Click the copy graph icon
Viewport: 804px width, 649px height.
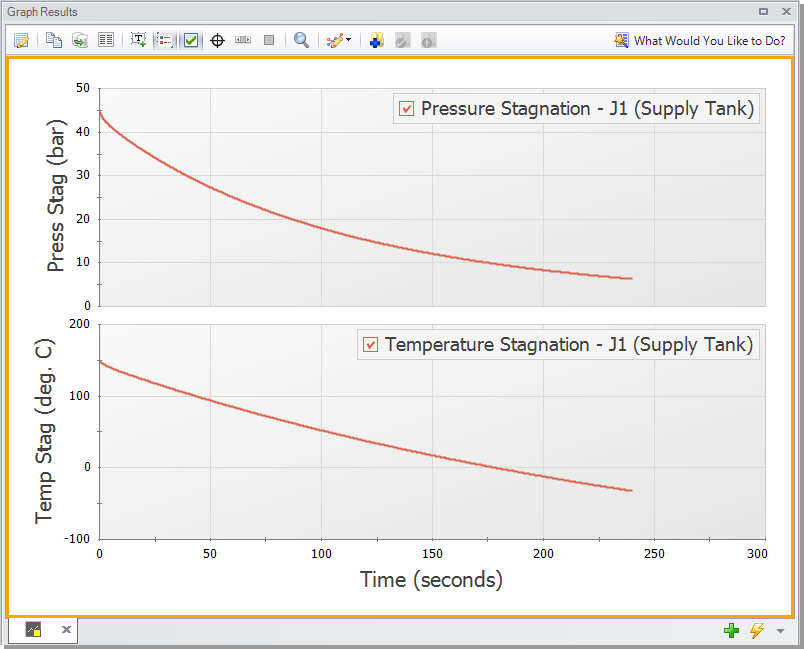(54, 41)
